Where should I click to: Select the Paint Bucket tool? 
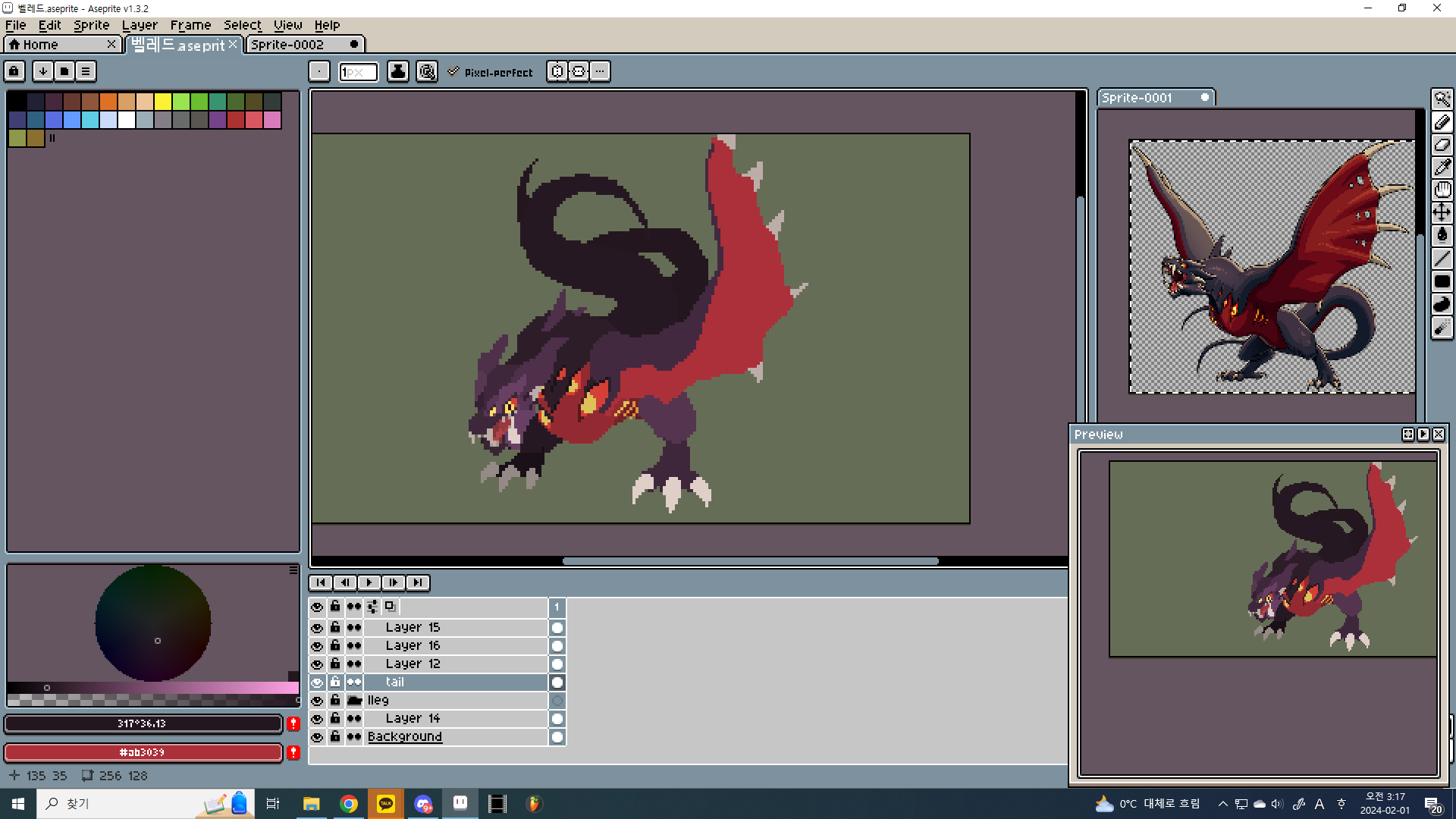[1442, 235]
